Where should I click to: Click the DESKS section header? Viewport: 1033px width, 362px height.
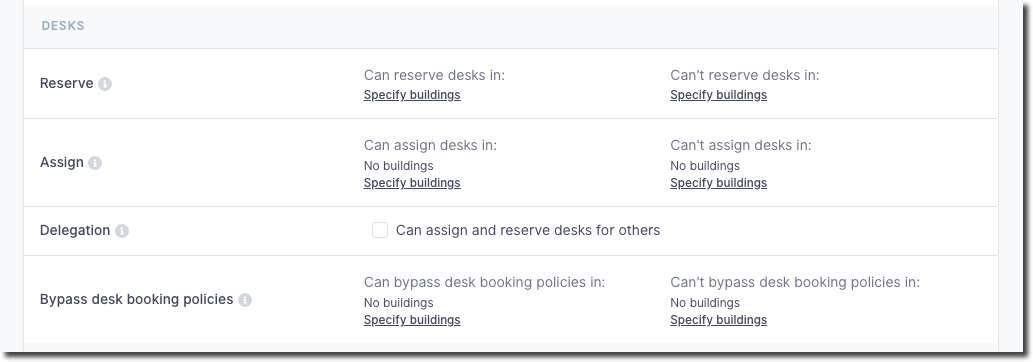tap(63, 26)
